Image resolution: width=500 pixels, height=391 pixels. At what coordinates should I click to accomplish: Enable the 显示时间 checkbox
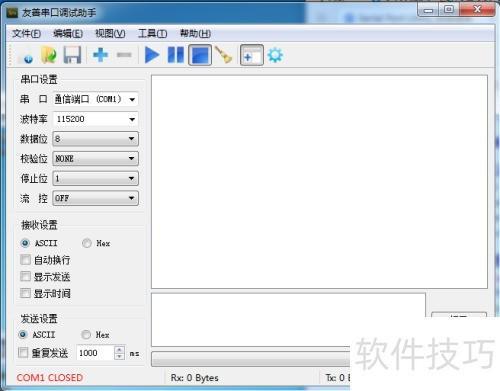pos(25,293)
